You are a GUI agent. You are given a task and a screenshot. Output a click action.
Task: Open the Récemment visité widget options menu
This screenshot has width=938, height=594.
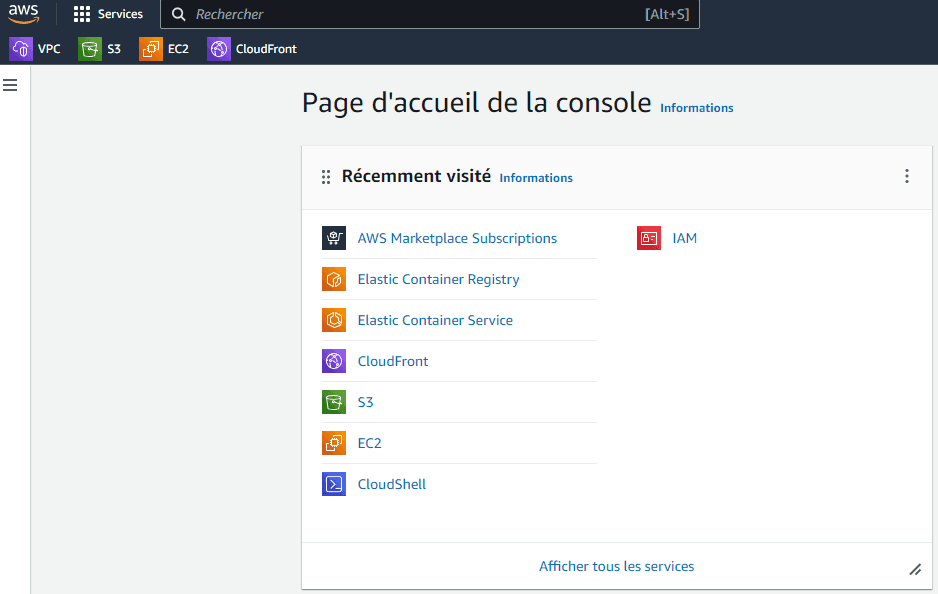click(x=907, y=176)
